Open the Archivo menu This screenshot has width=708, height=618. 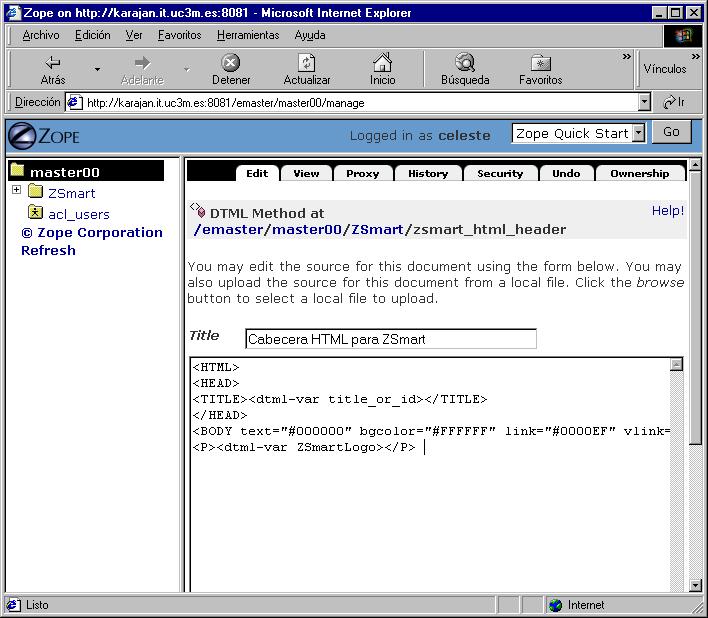41,35
